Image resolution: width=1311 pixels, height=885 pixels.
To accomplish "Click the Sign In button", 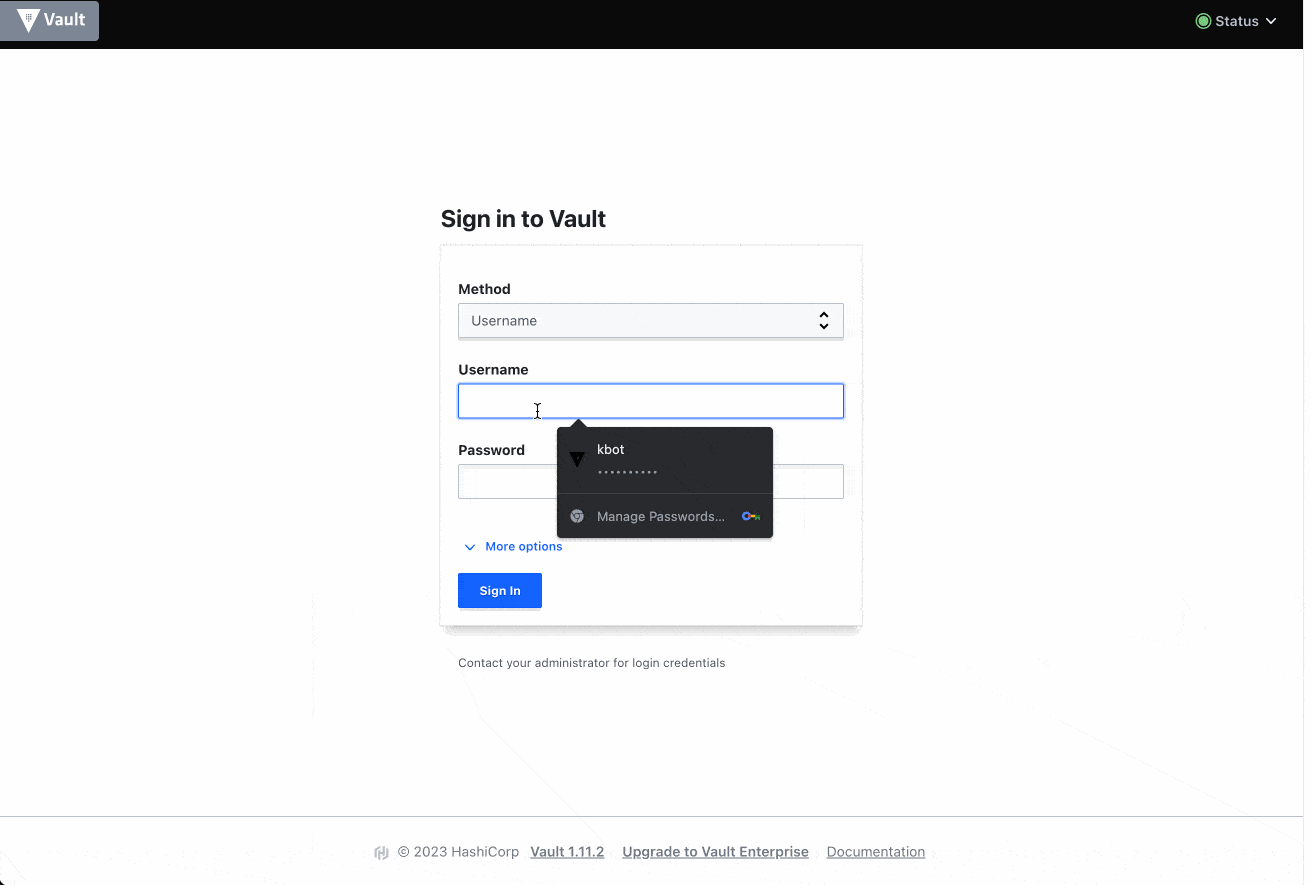I will [x=499, y=591].
